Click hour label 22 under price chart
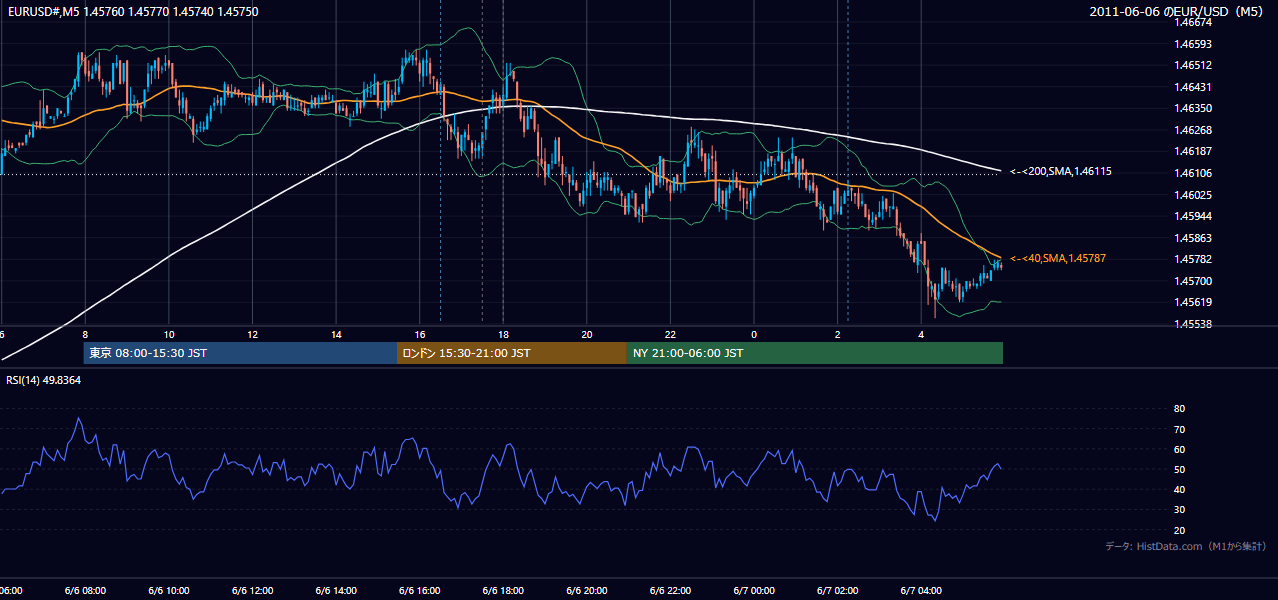1278x600 pixels. coord(671,334)
